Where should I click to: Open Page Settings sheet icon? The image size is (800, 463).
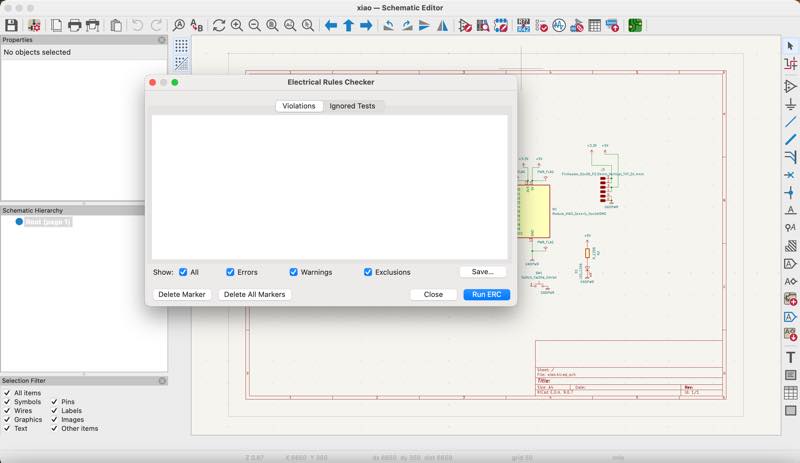pos(57,25)
